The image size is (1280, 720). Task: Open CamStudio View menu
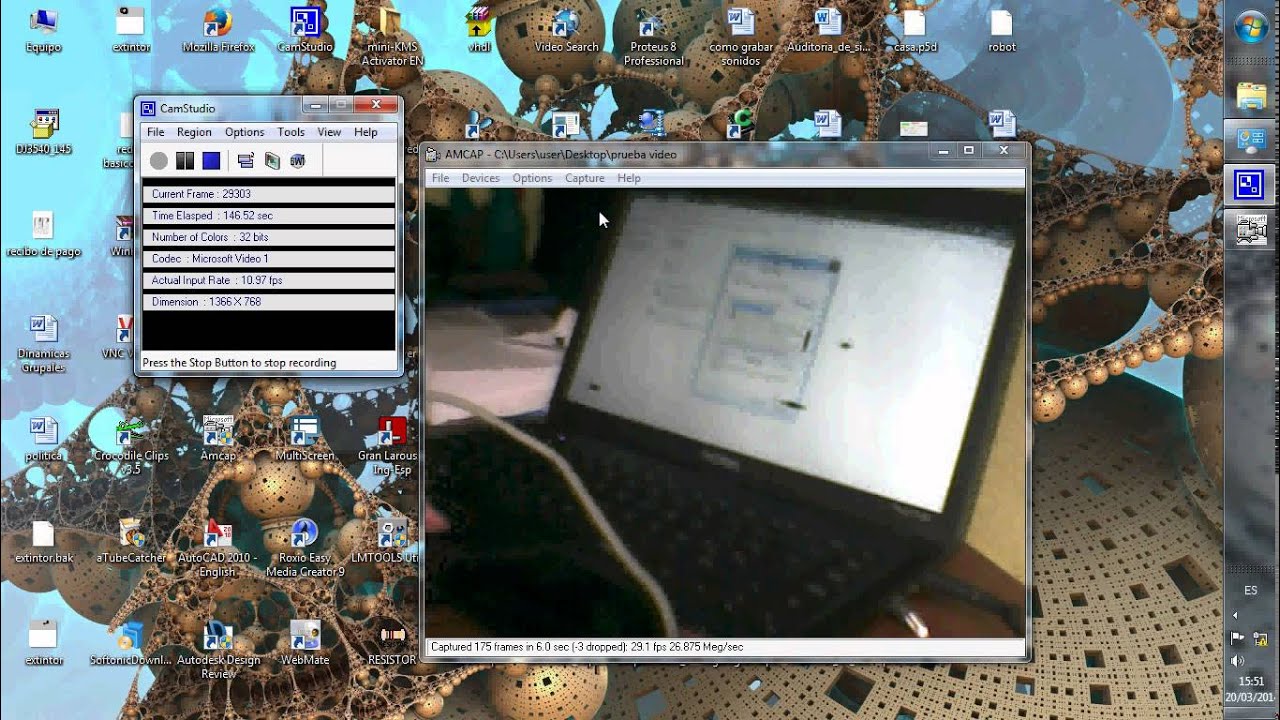pos(329,132)
